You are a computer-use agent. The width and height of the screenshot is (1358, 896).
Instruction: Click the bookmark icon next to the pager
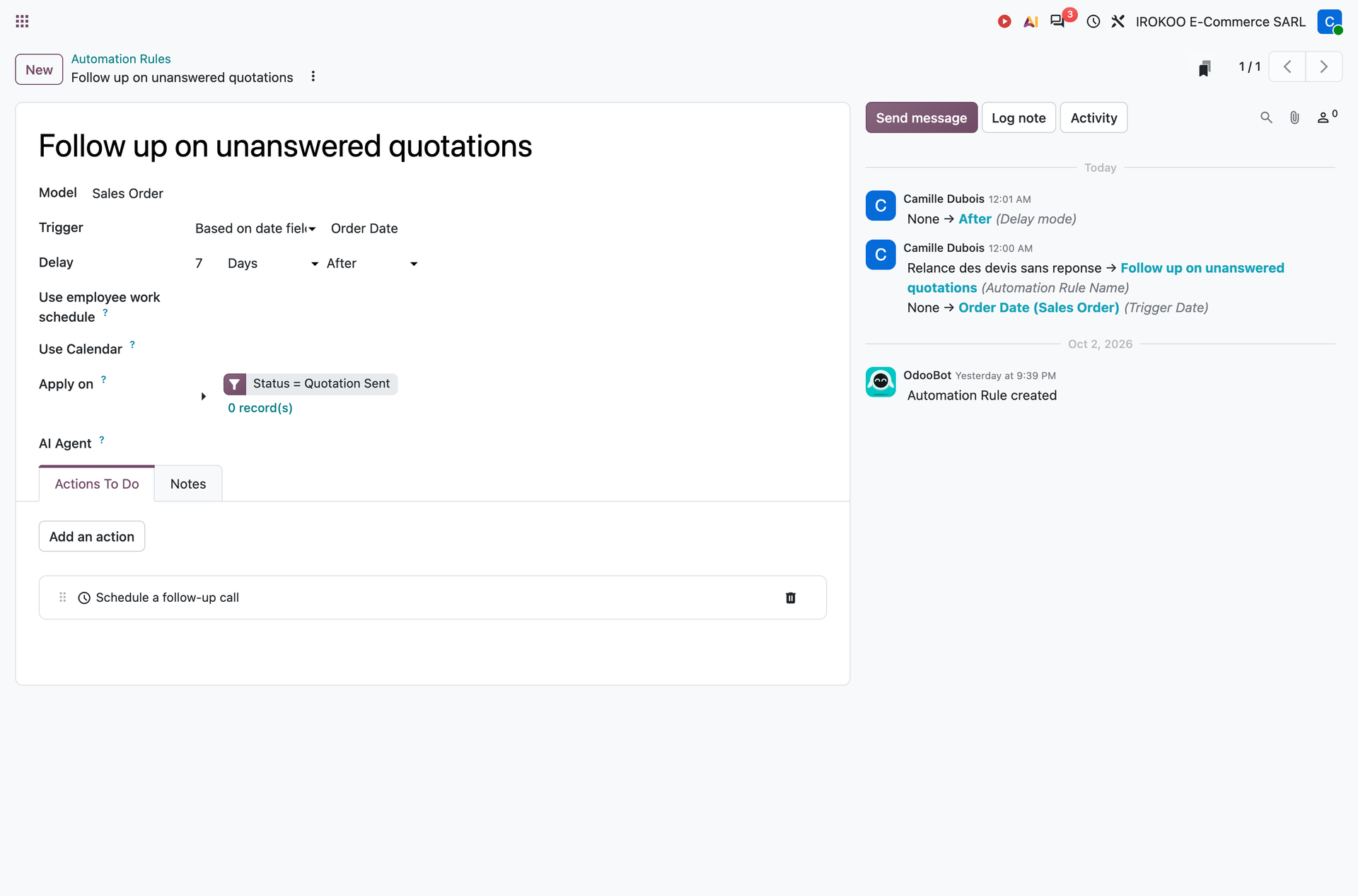coord(1205,67)
